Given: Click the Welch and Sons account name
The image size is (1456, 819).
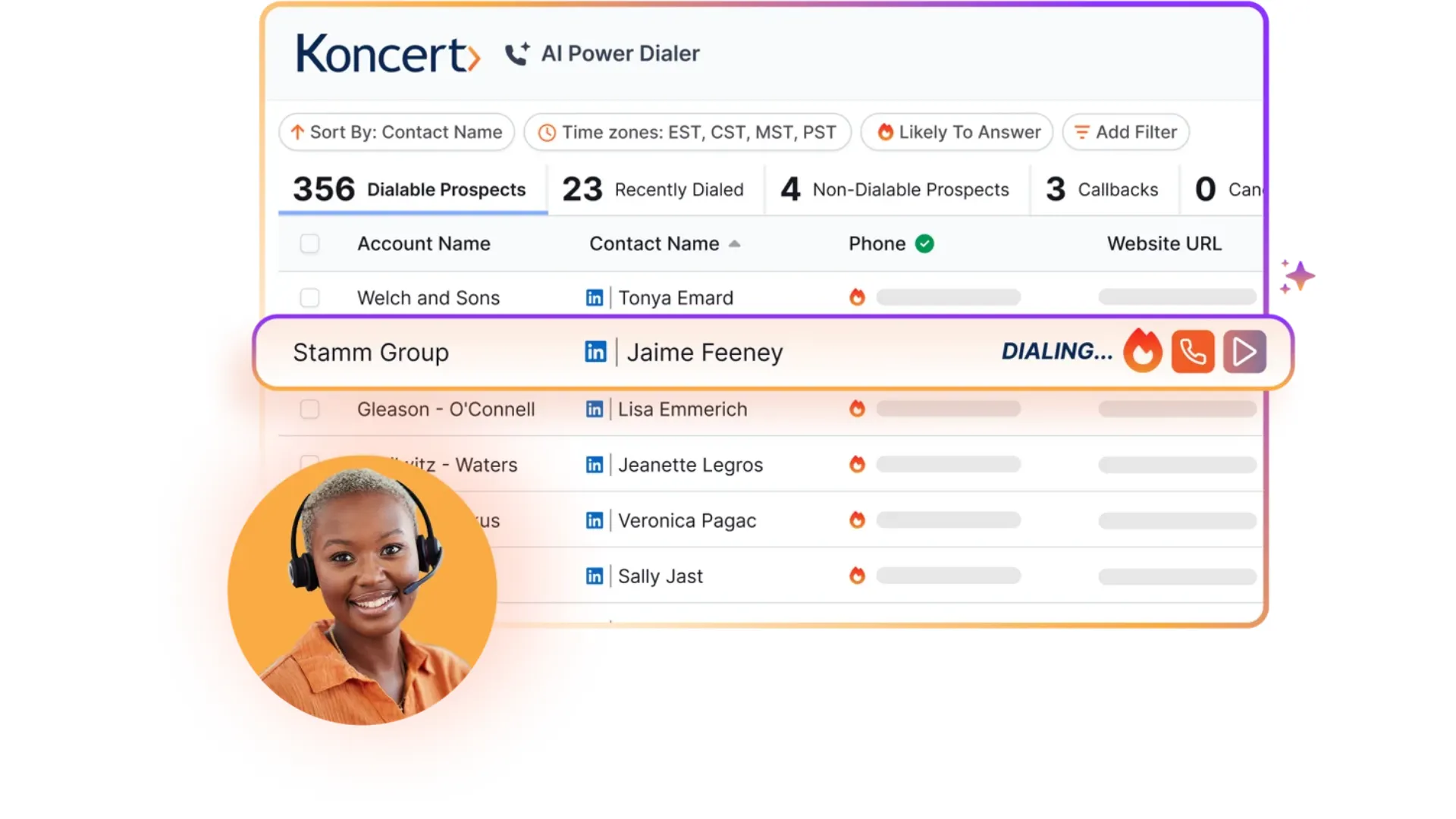Looking at the screenshot, I should (428, 298).
